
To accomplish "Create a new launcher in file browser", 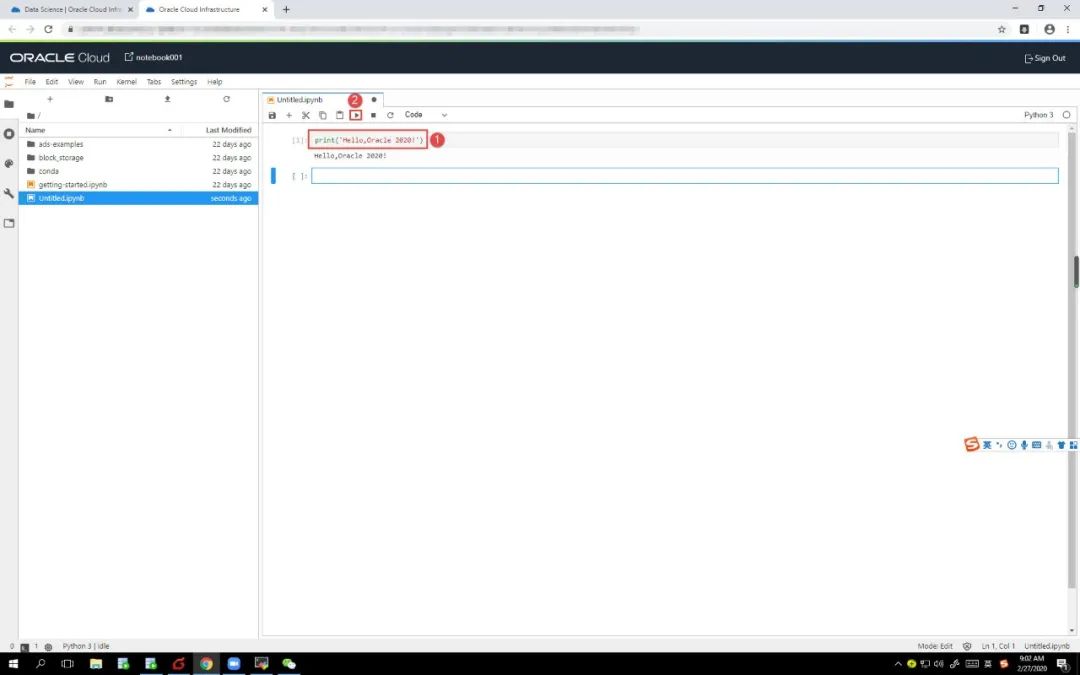I will (x=50, y=99).
